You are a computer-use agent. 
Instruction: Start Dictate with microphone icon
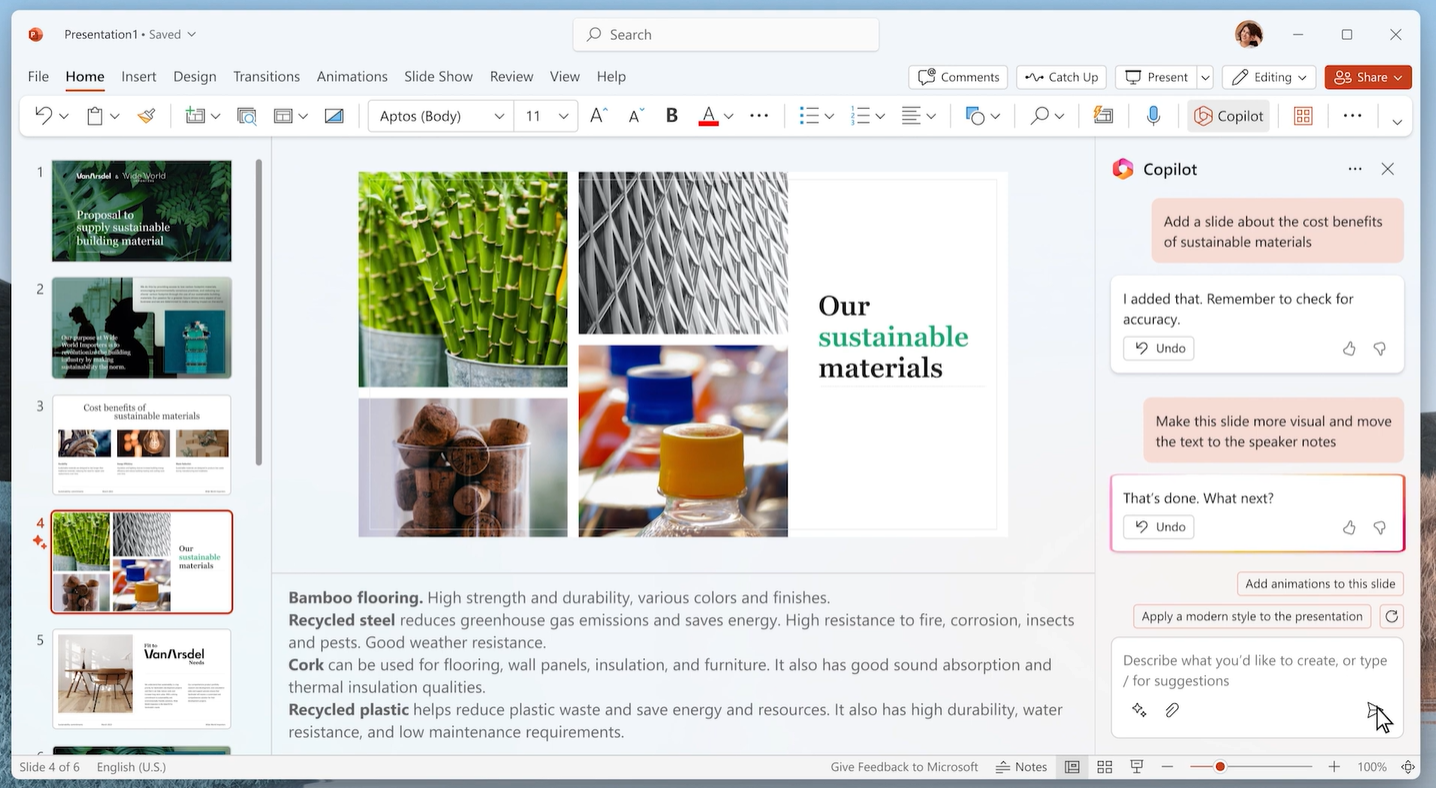[1153, 116]
